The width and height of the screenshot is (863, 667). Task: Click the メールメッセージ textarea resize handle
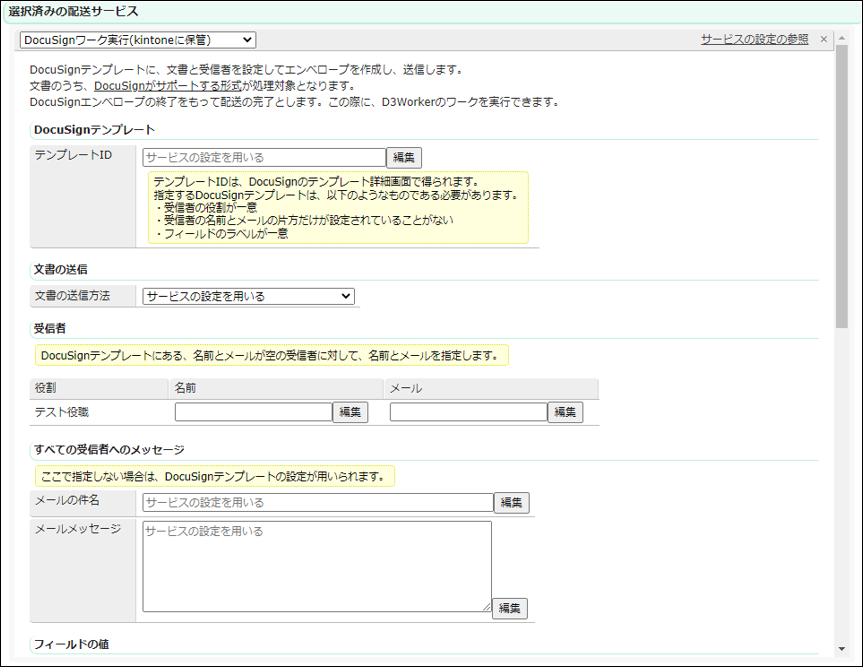point(486,606)
